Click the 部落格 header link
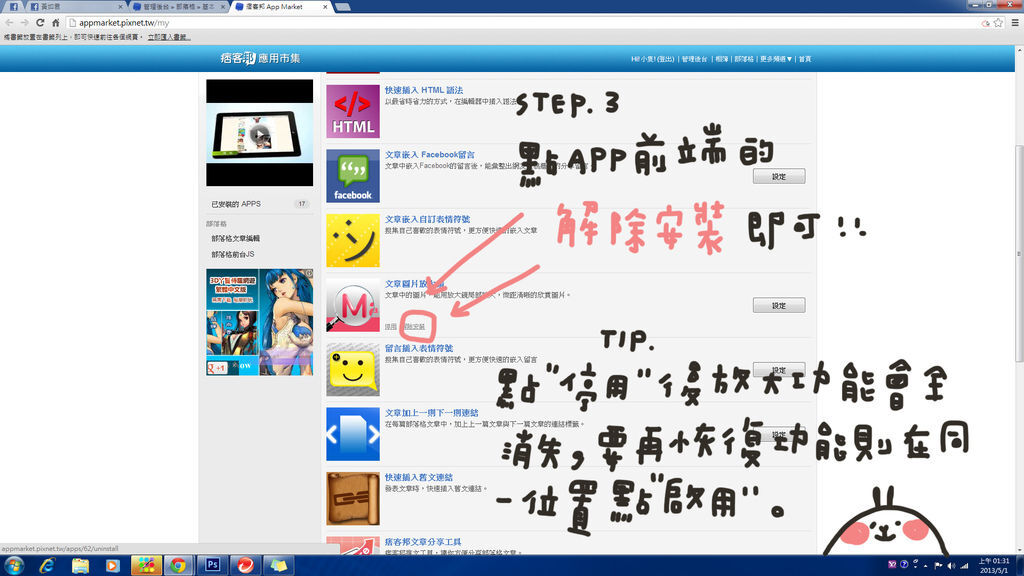 [744, 59]
